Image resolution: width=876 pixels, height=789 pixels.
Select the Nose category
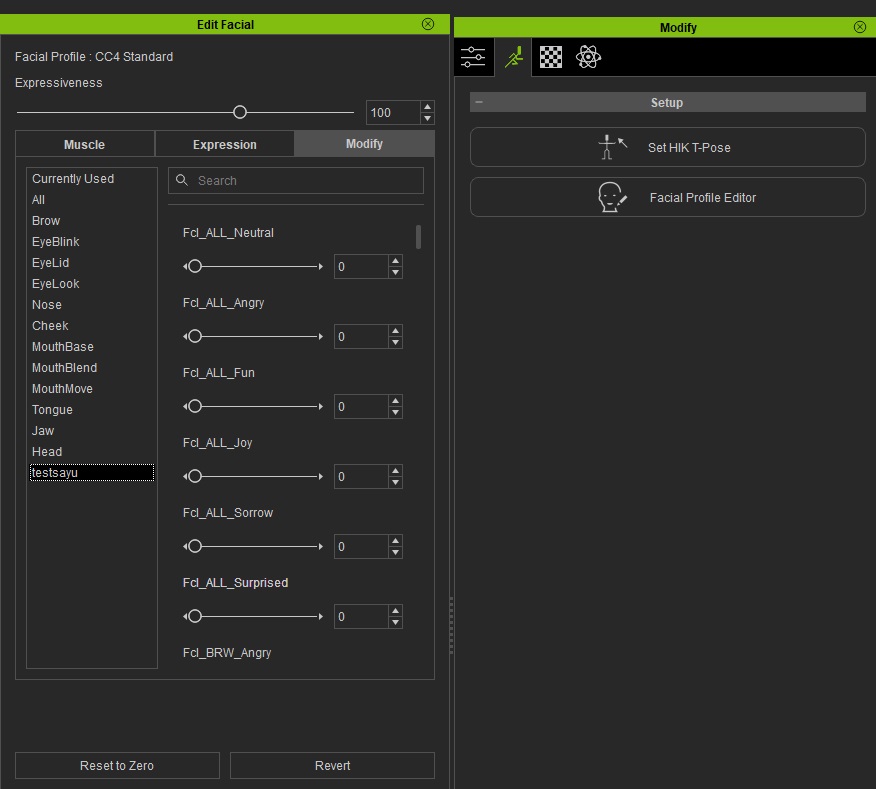pyautogui.click(x=46, y=305)
